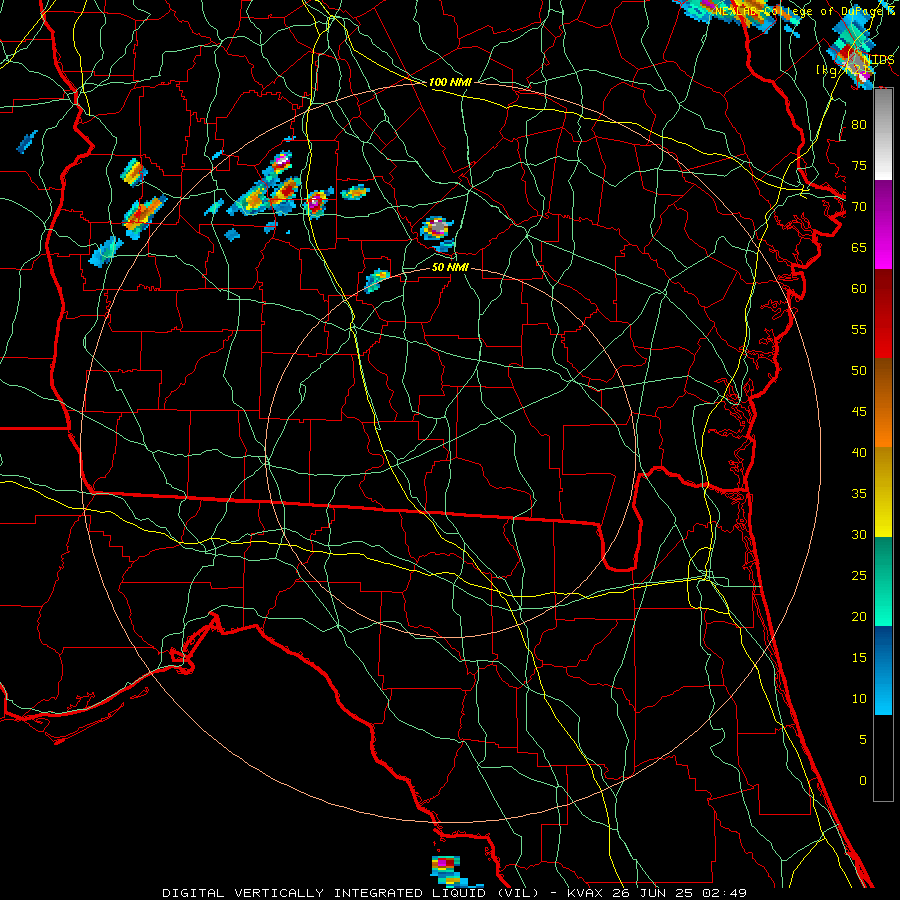Click the 55 value on the legend

(x=859, y=329)
